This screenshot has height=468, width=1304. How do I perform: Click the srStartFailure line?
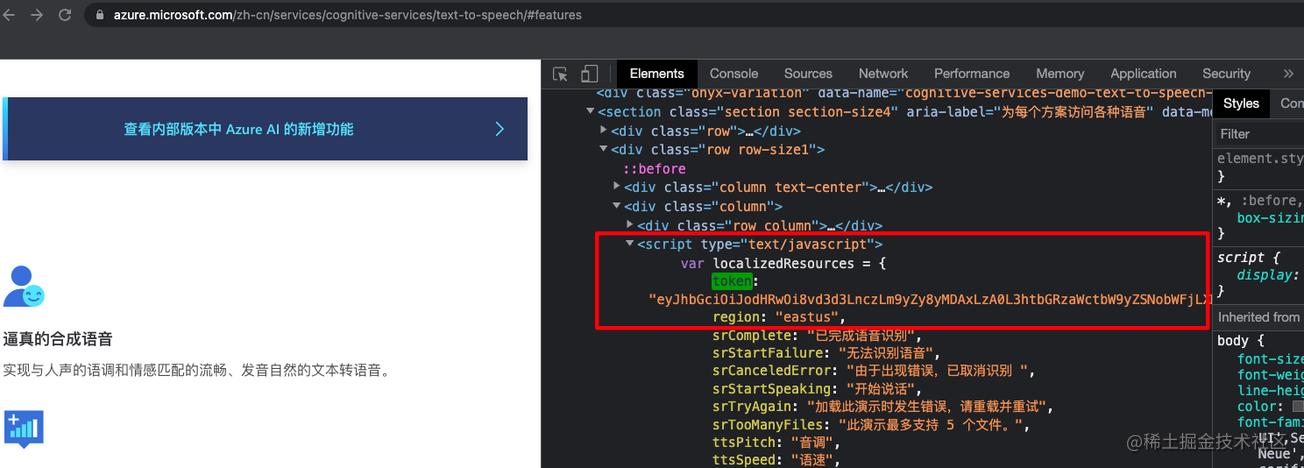click(x=826, y=354)
